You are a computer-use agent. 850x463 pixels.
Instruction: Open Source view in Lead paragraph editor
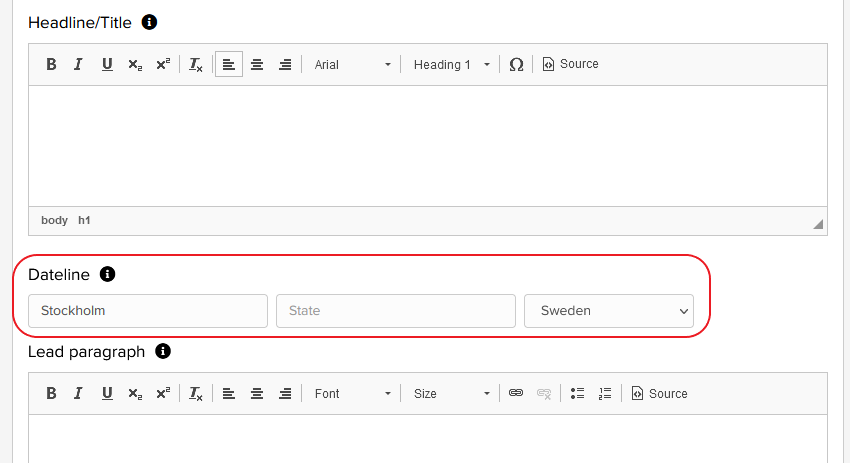point(660,394)
